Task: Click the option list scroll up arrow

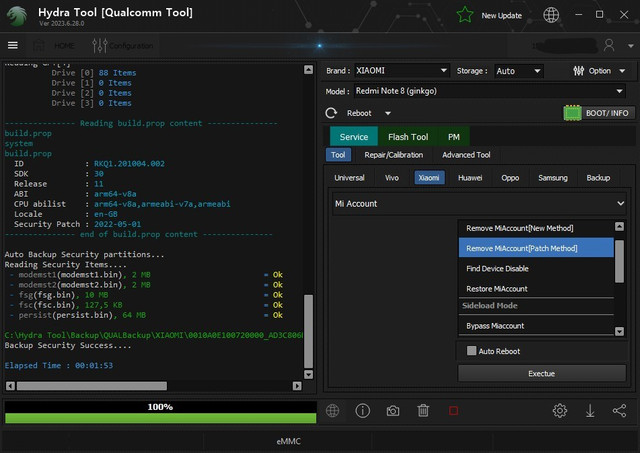Action: 619,226
